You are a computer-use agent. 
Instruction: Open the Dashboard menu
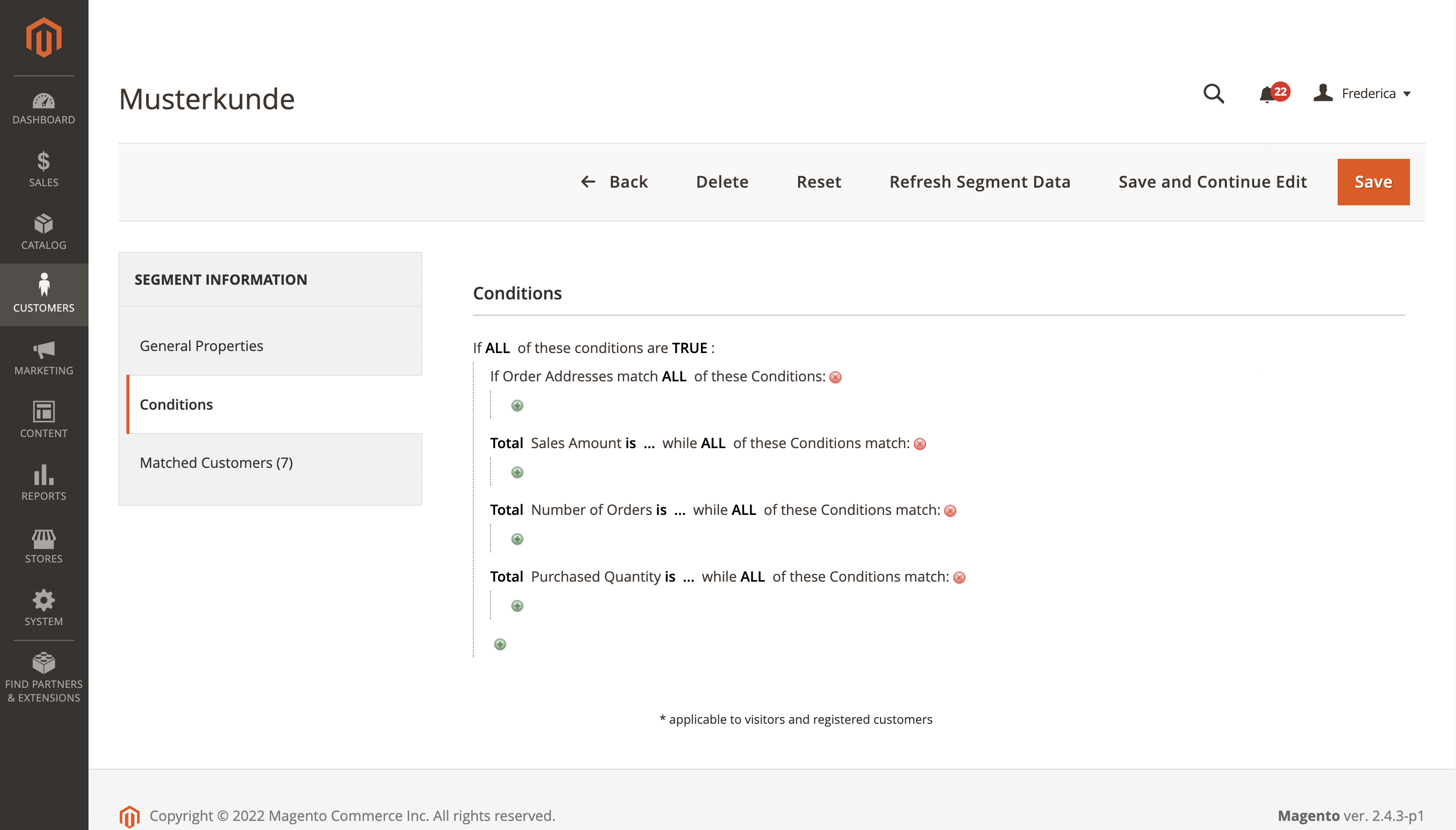point(44,108)
